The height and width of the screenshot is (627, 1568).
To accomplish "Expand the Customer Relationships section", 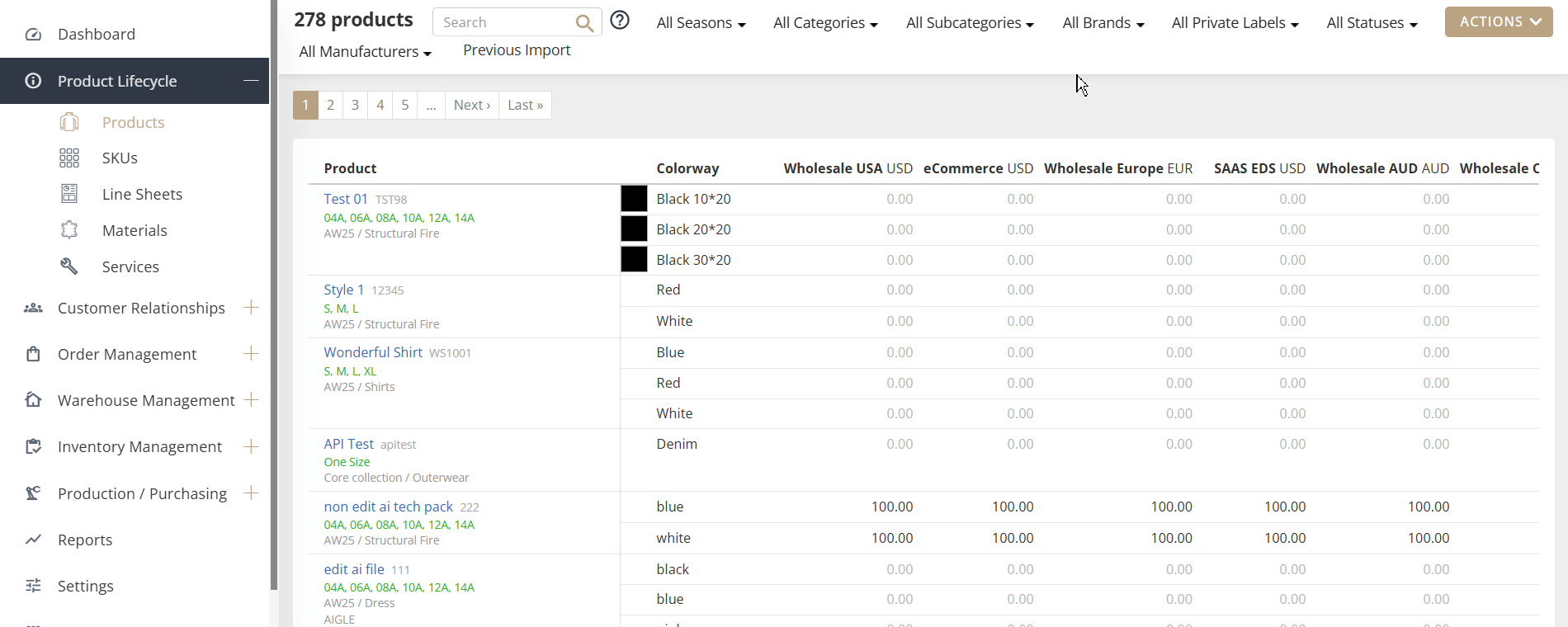I will click(x=251, y=308).
